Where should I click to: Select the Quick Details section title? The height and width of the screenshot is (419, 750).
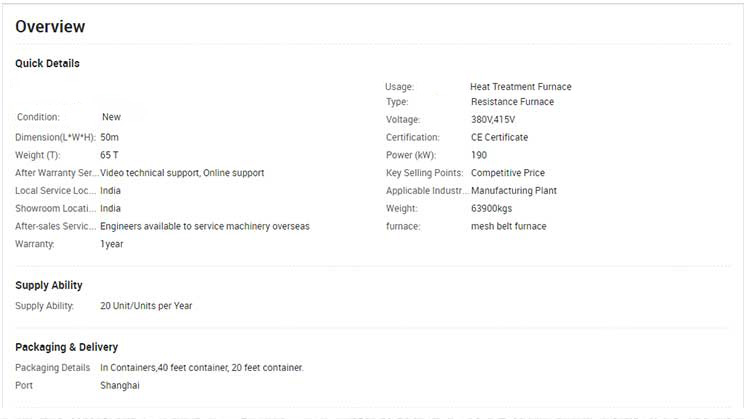tap(47, 63)
